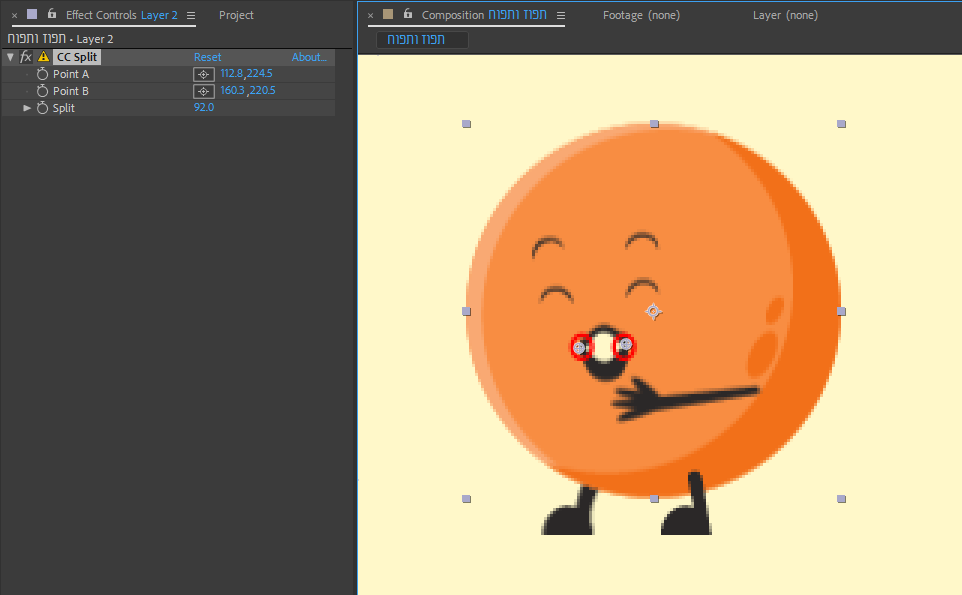Select the Point B property label
Screen dimensions: 962x595
71,91
